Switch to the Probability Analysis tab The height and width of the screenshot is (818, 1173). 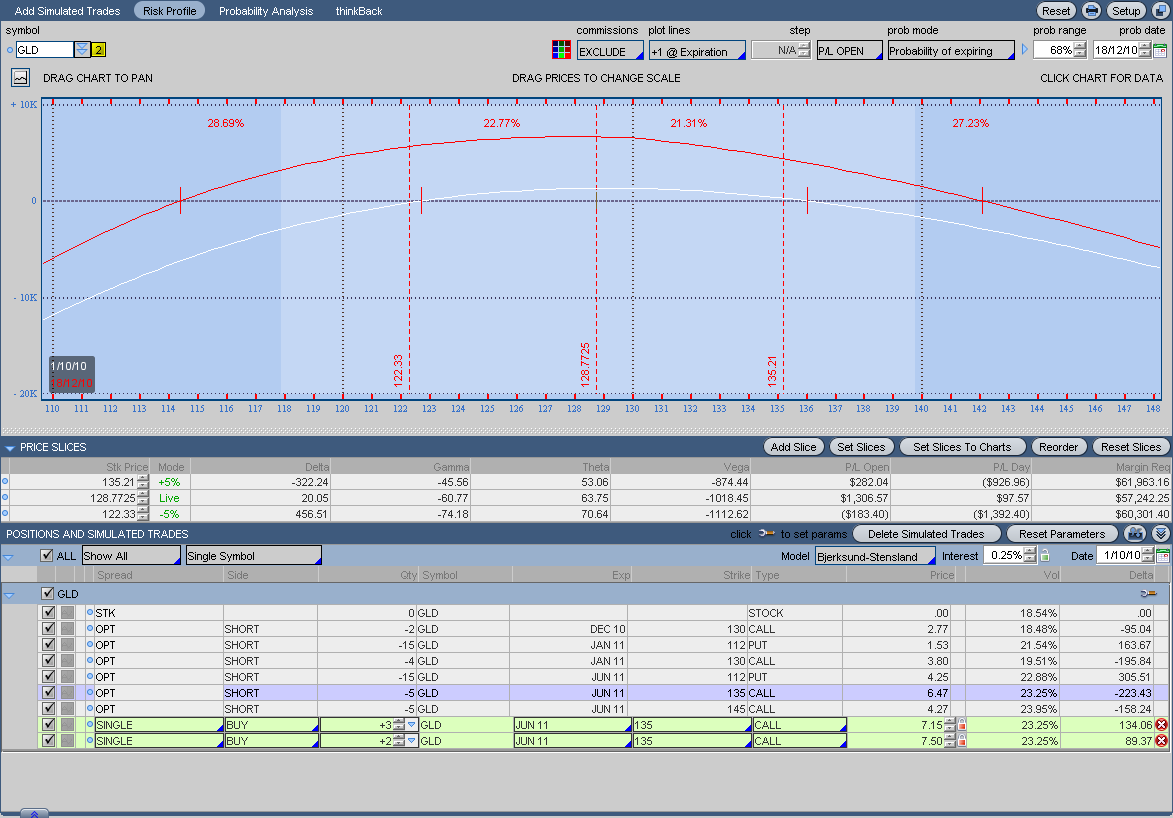pos(266,11)
